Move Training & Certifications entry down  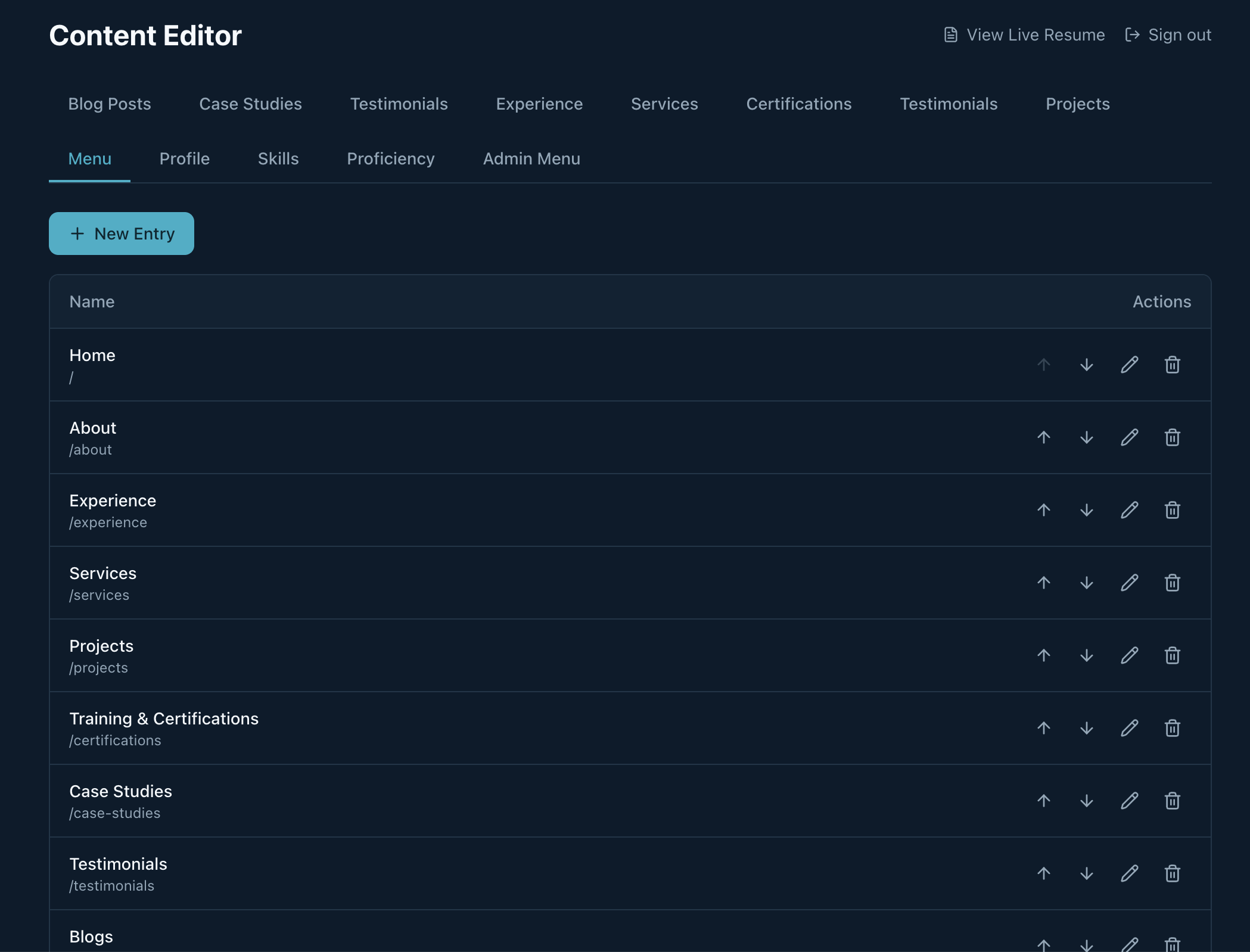(x=1087, y=728)
